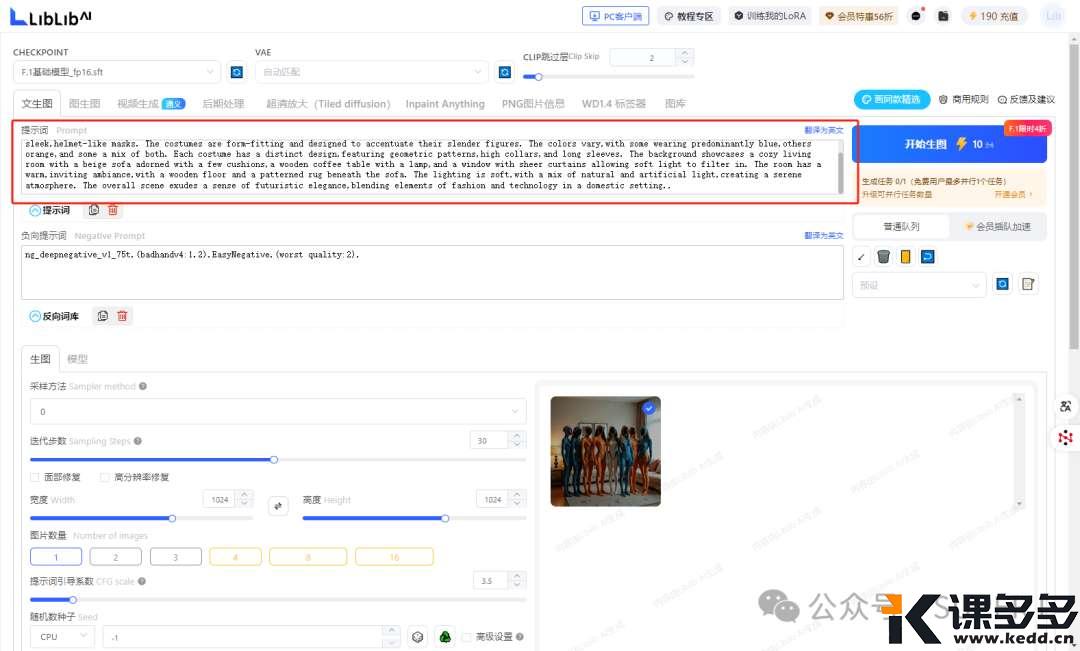Click the generated image thumbnail
Screen dimensions: 1080x651
click(605, 451)
